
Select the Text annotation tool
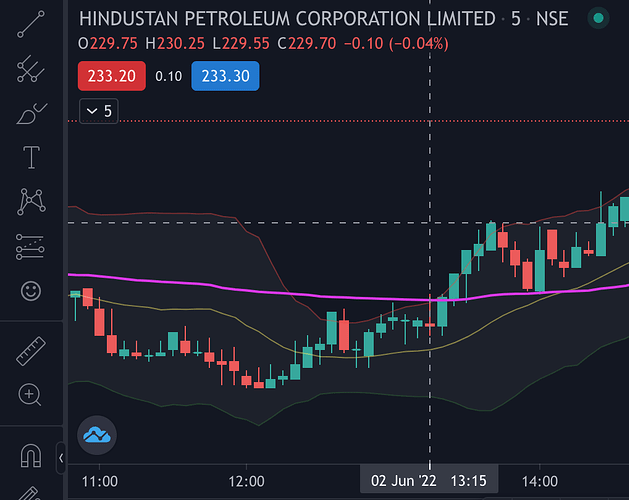coord(31,157)
